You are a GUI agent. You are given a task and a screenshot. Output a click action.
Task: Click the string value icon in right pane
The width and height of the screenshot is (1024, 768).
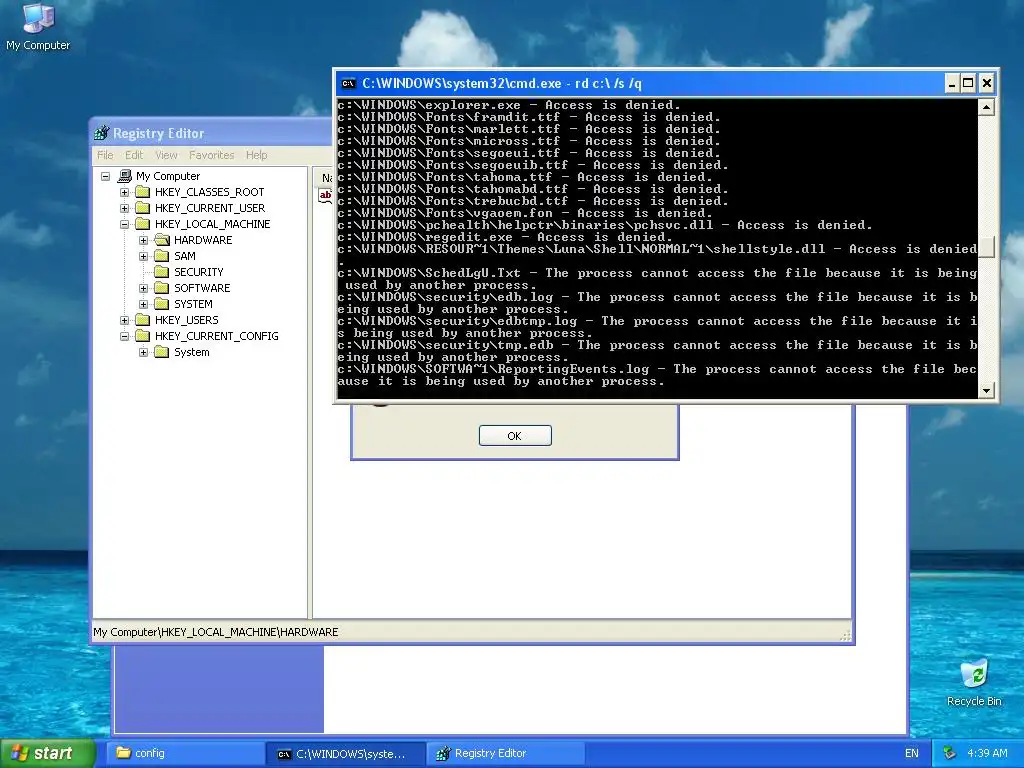[x=325, y=195]
